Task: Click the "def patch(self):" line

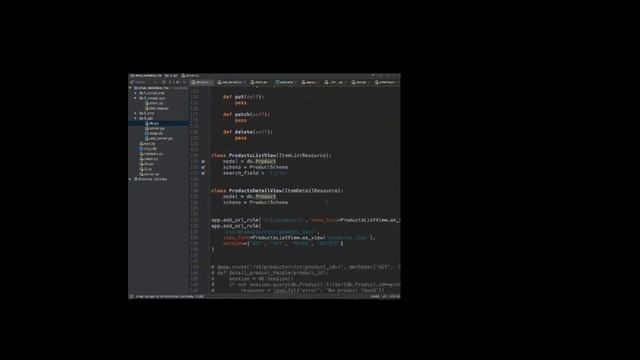Action: (x=246, y=115)
